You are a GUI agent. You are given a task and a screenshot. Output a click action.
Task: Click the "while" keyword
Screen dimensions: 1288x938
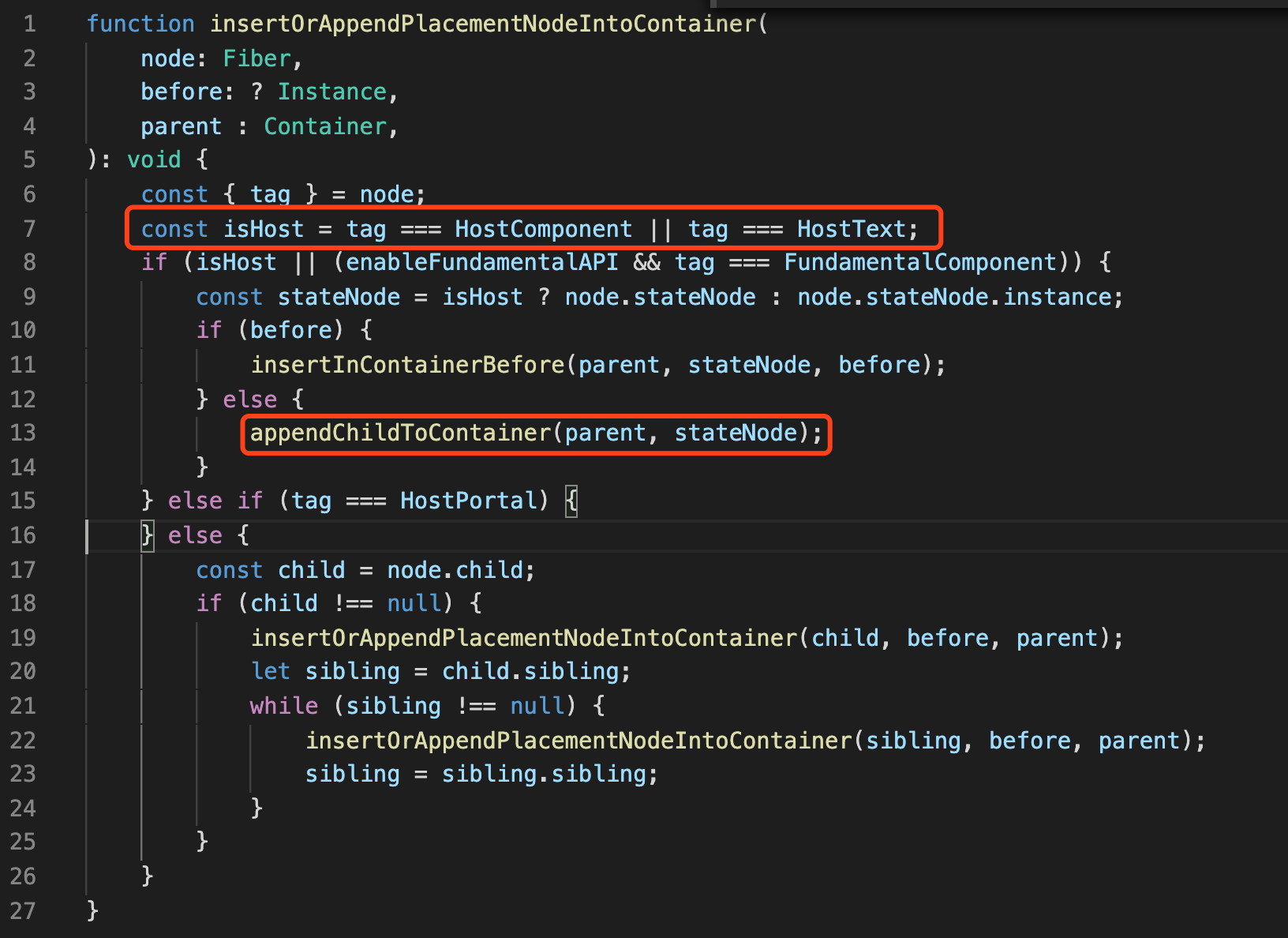coord(284,706)
